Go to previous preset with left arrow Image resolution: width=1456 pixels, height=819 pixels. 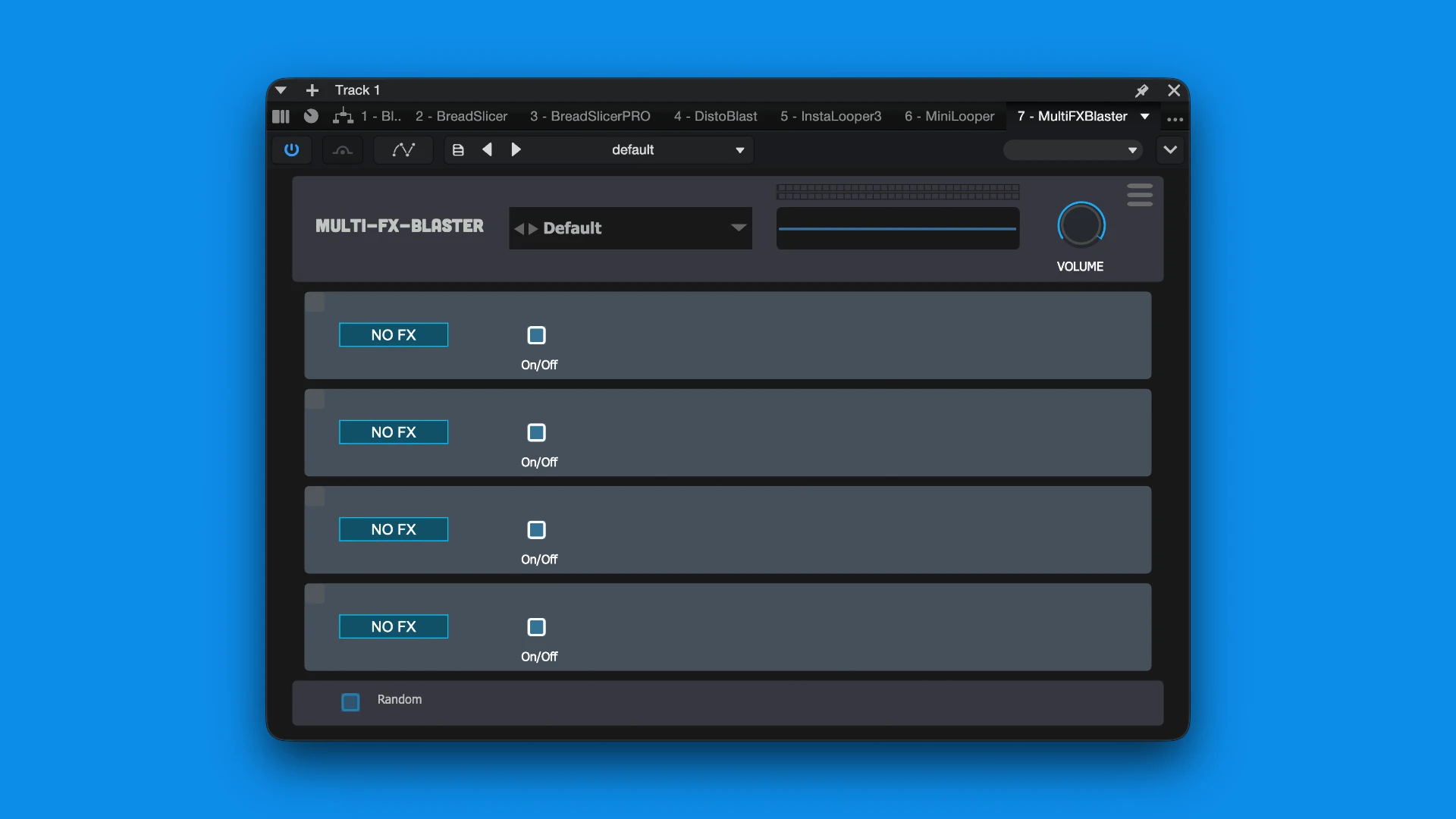pyautogui.click(x=488, y=149)
